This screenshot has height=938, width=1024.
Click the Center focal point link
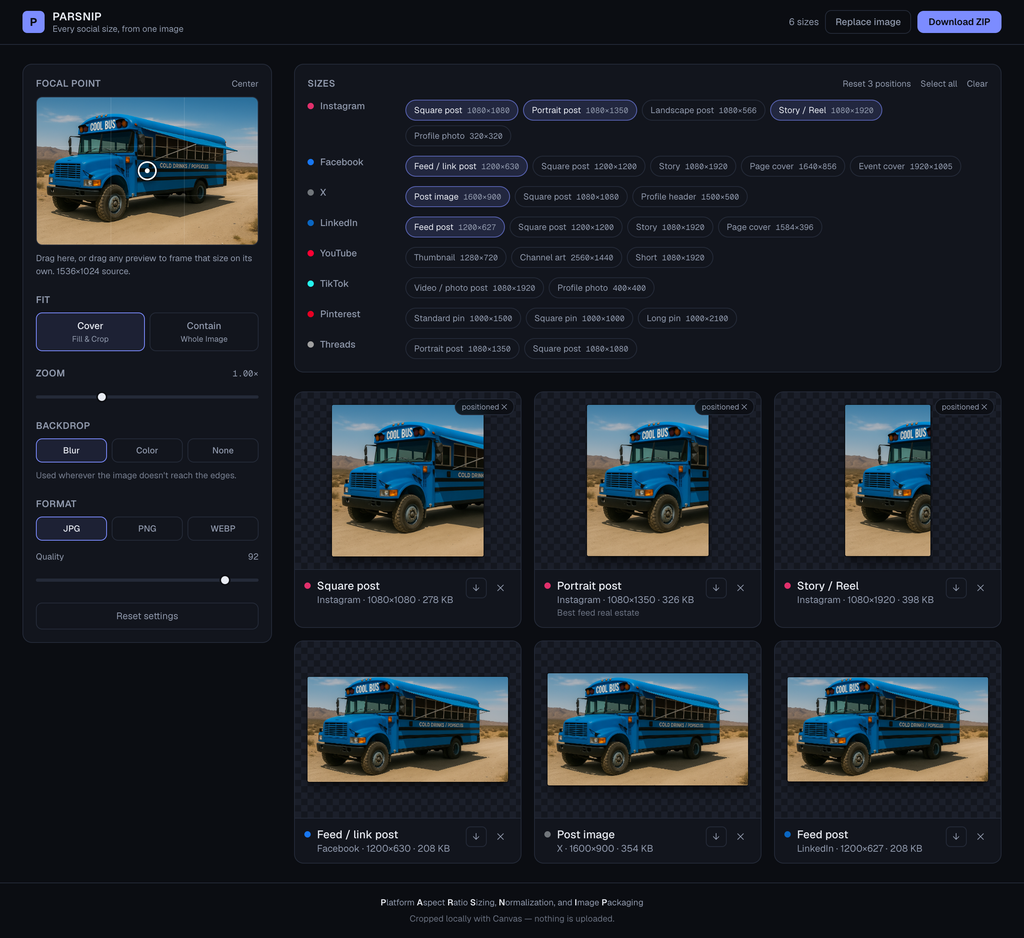pyautogui.click(x=244, y=84)
